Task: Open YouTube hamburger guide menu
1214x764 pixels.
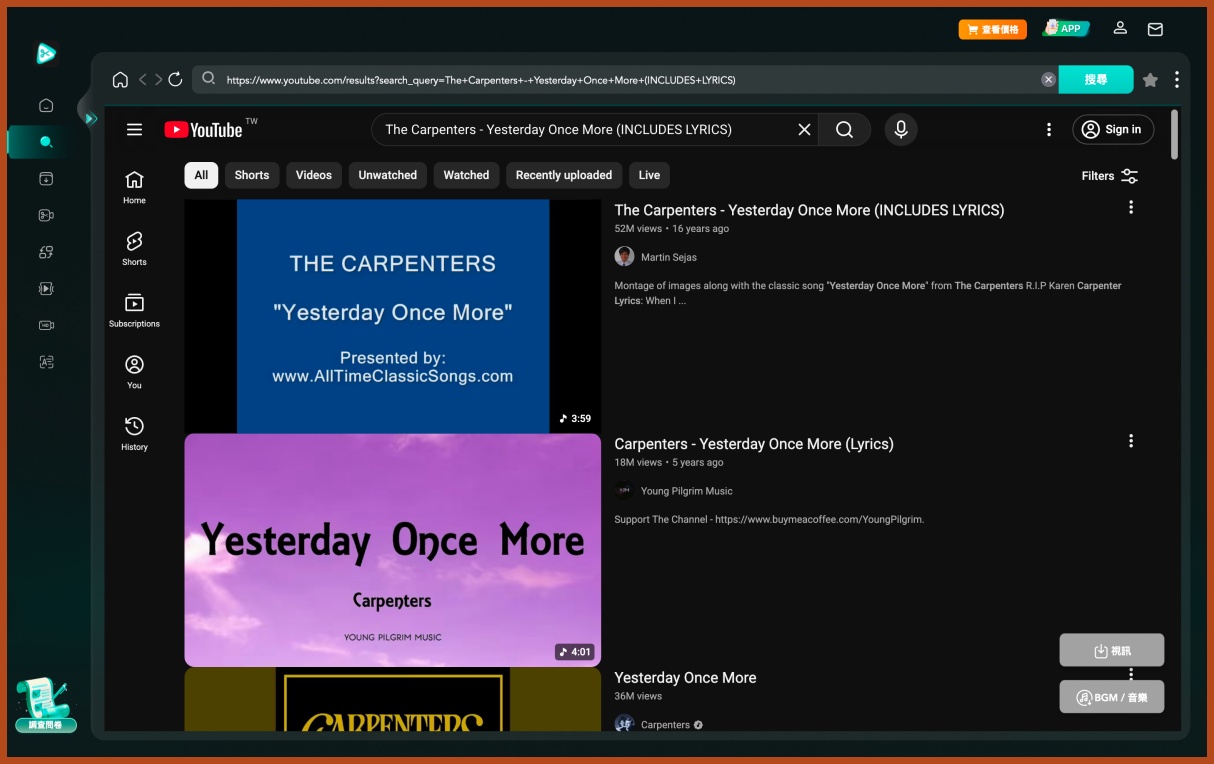Action: [134, 129]
